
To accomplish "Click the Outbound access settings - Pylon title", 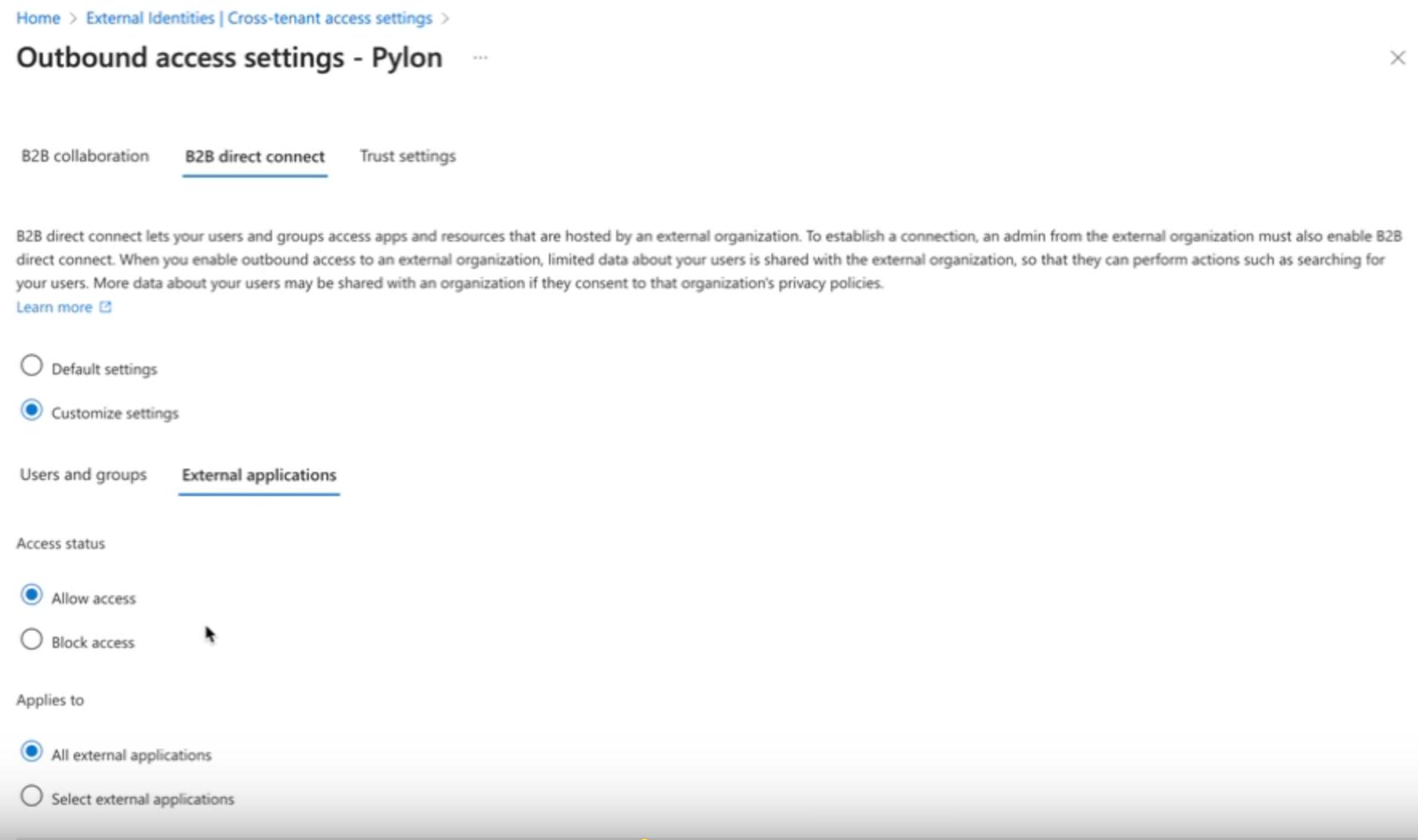I will [230, 58].
